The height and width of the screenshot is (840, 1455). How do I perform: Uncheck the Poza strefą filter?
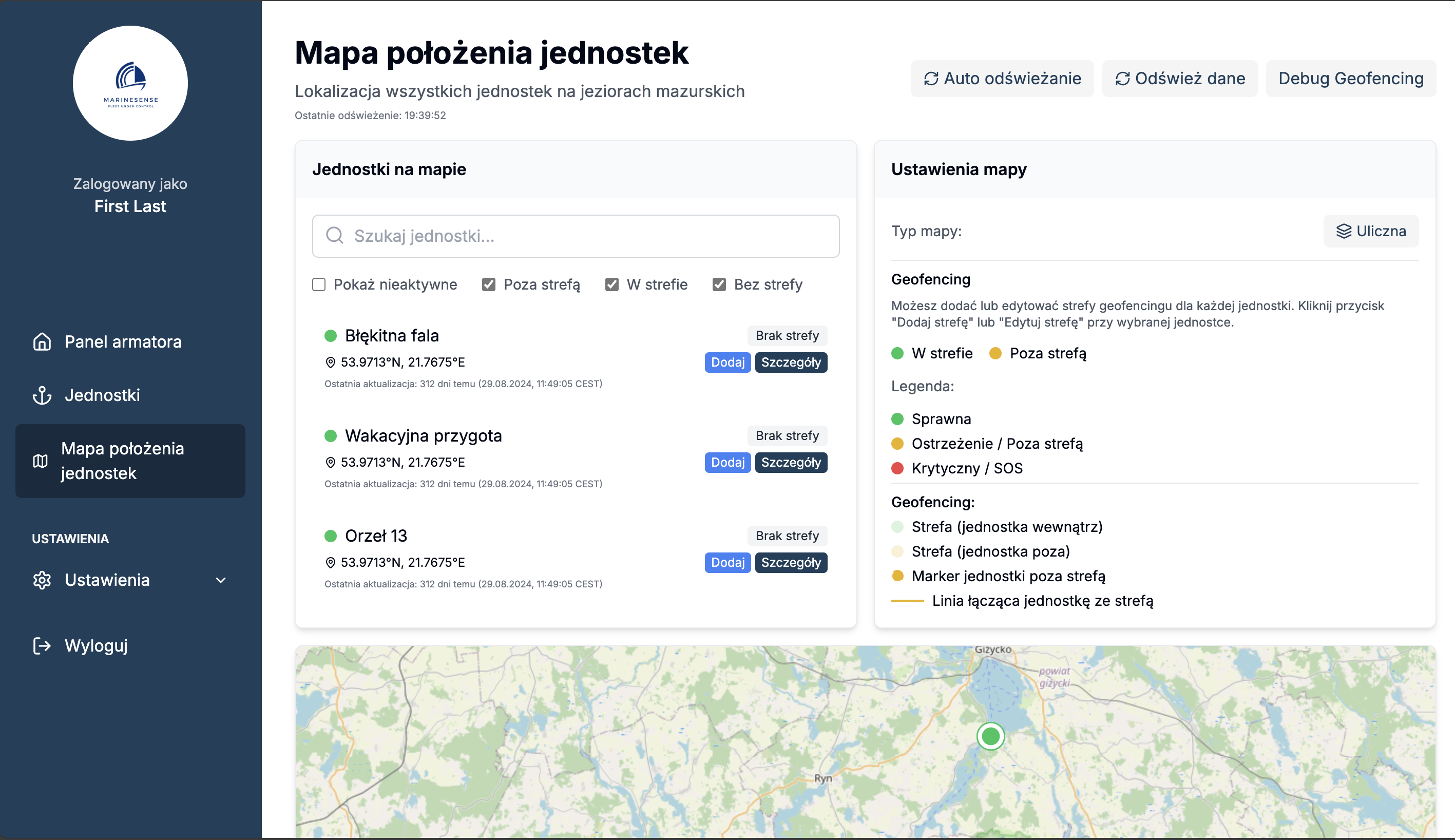(x=488, y=284)
